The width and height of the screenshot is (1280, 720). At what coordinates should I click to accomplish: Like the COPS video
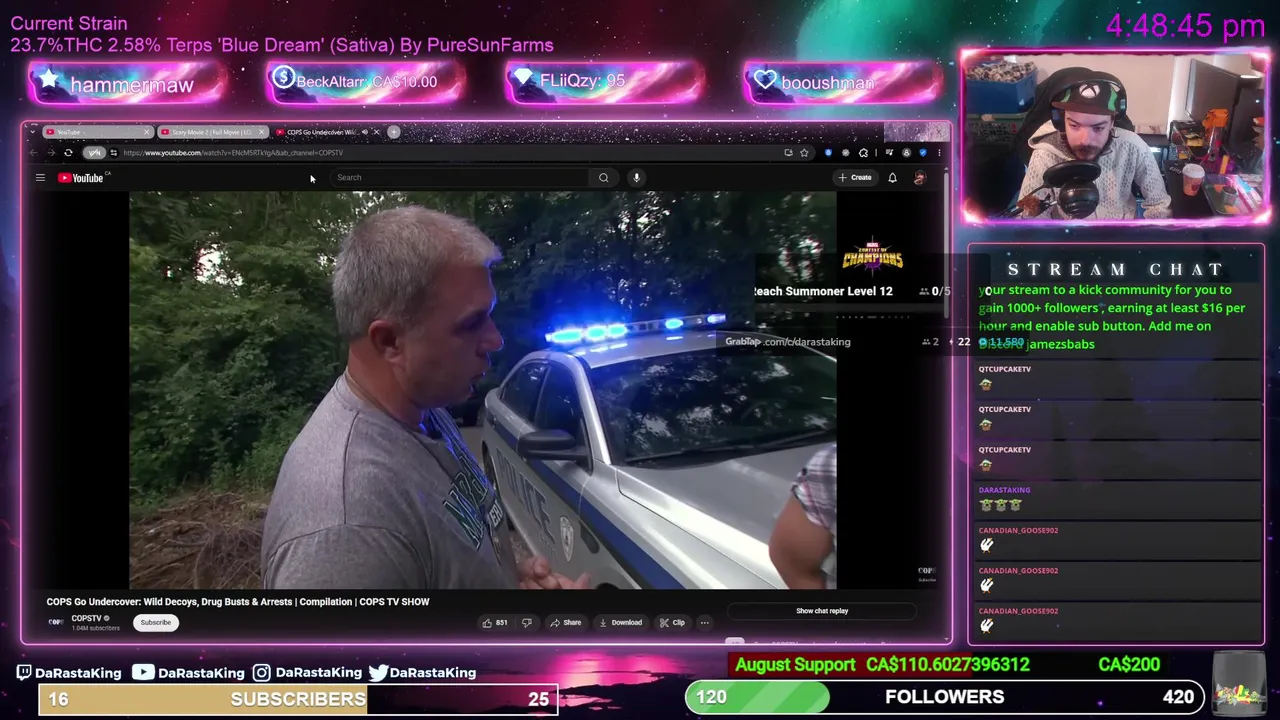(x=487, y=622)
